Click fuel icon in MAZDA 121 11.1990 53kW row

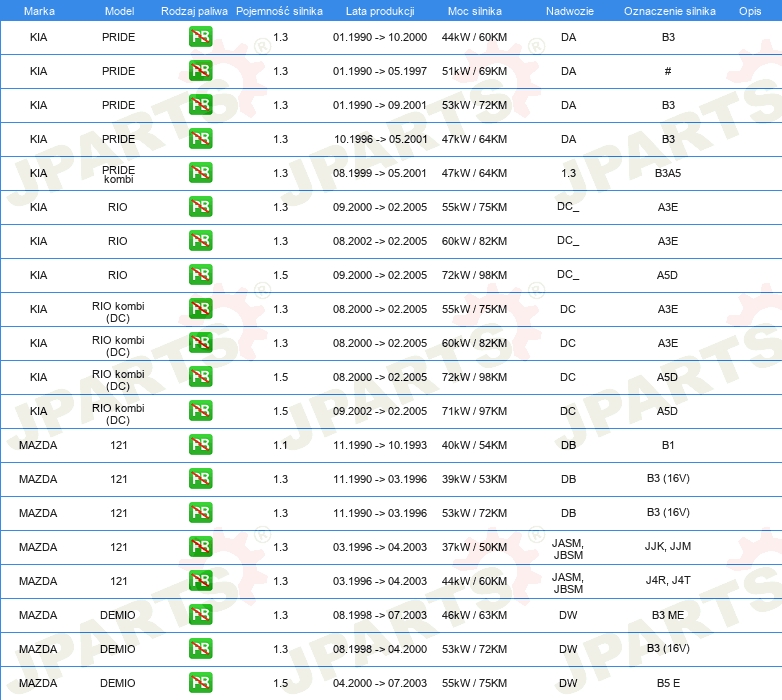point(200,513)
